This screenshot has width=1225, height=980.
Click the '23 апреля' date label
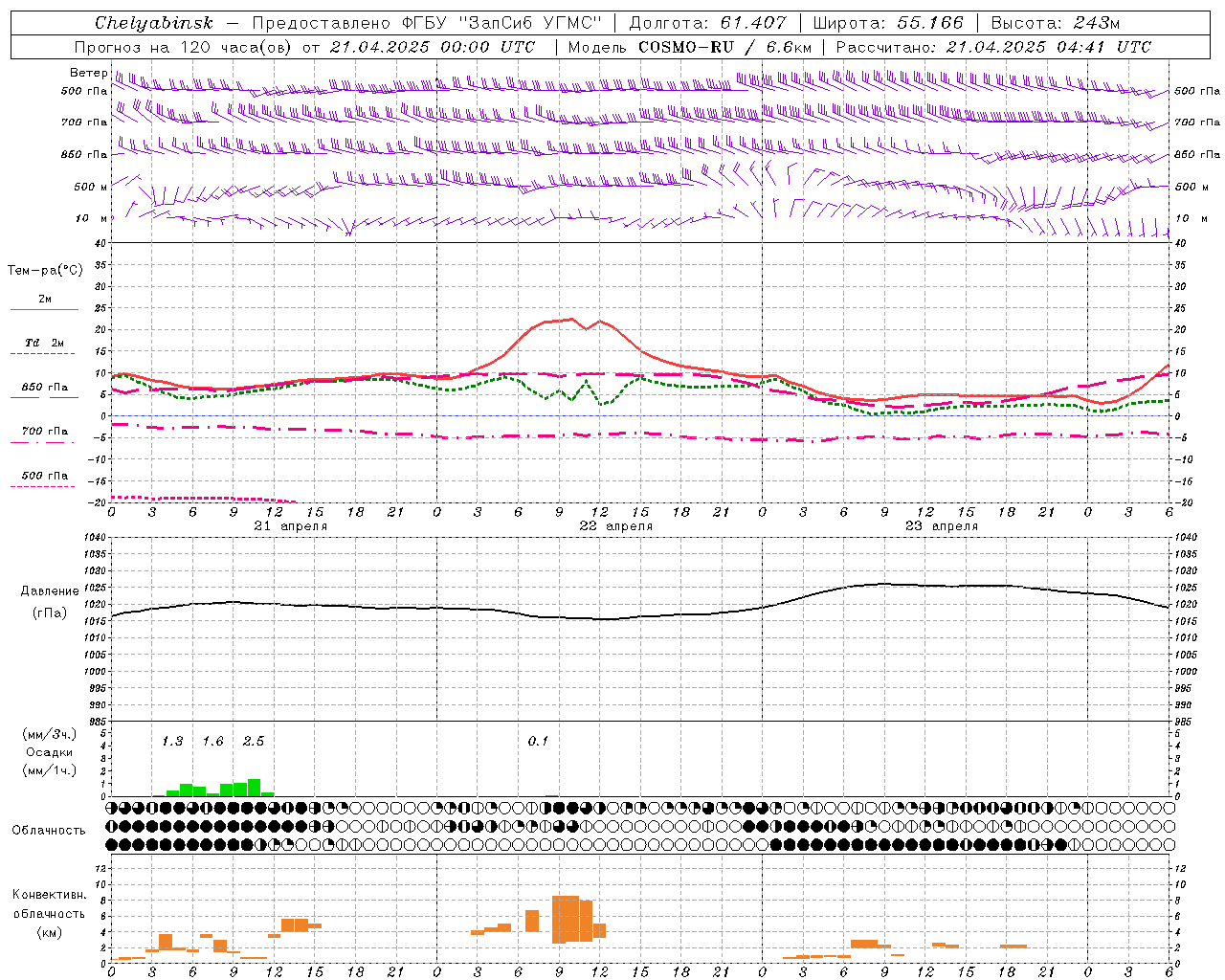[942, 526]
